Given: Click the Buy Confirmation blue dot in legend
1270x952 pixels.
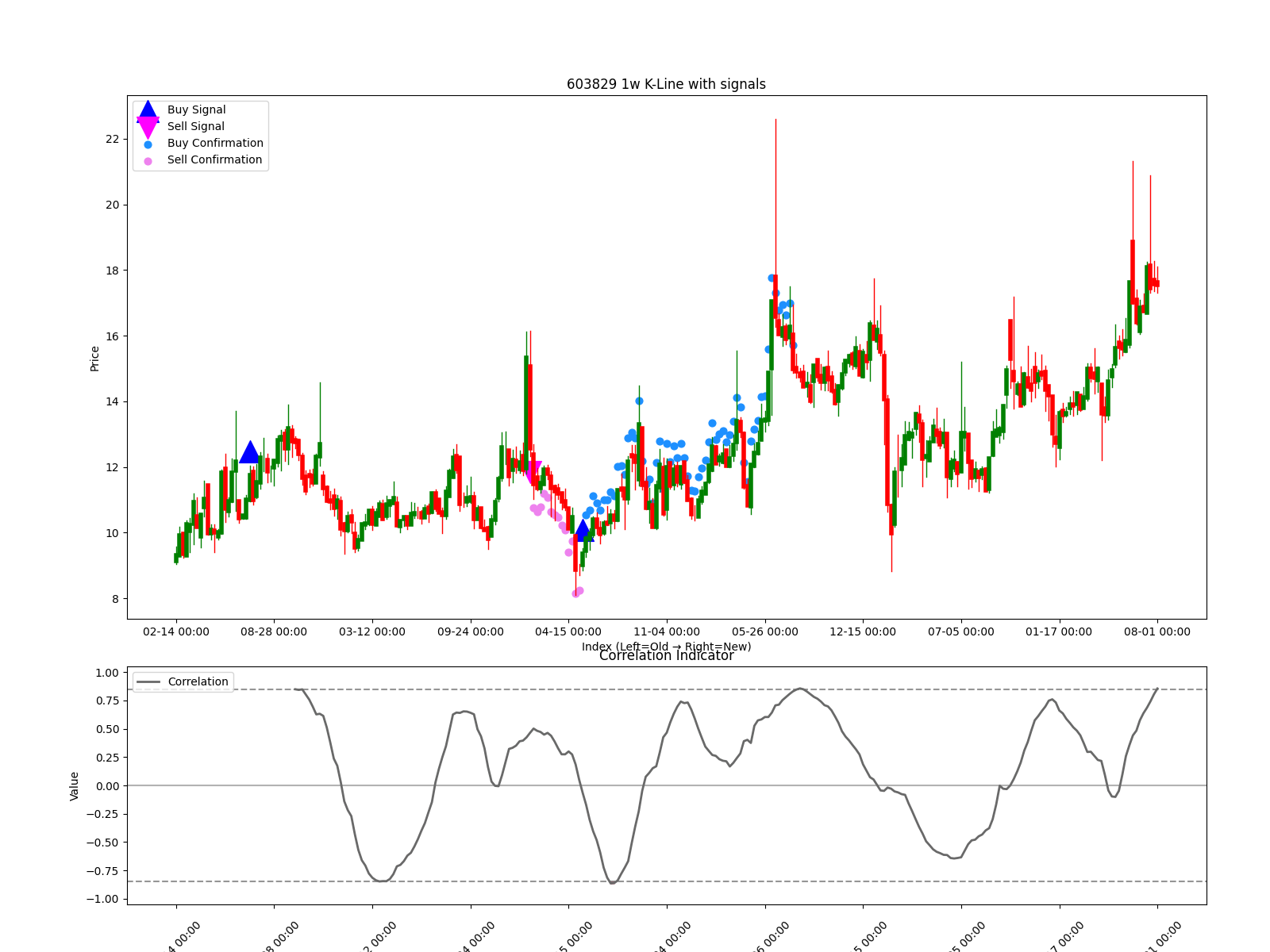Looking at the screenshot, I should click(148, 144).
